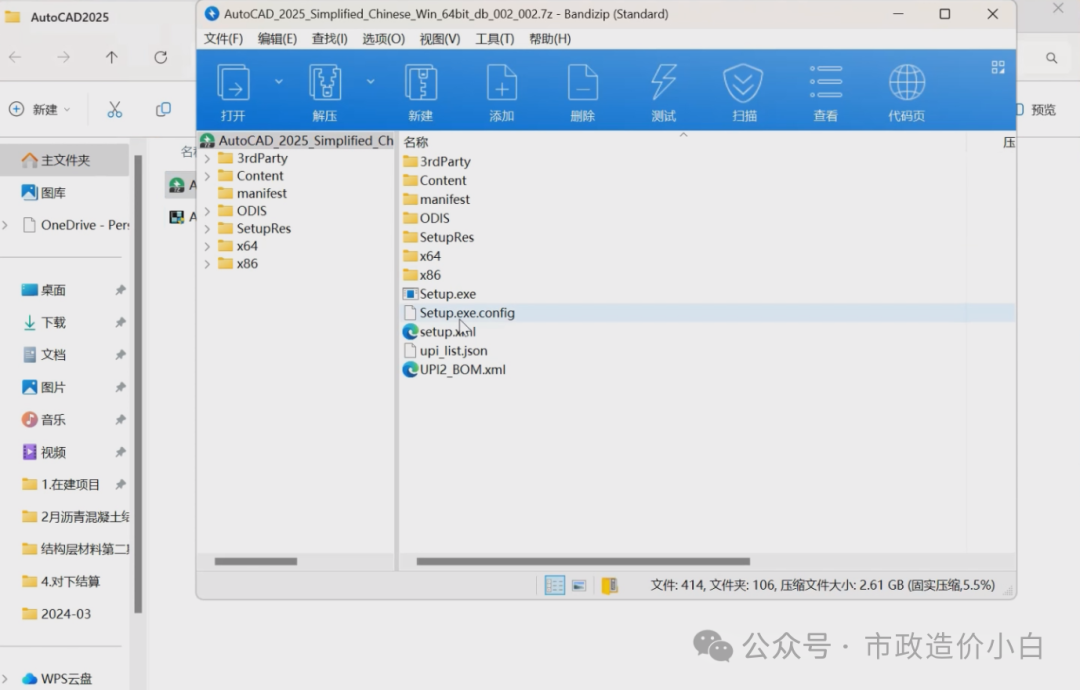Open the 文件(F) menu
This screenshot has width=1080, height=690.
point(223,39)
